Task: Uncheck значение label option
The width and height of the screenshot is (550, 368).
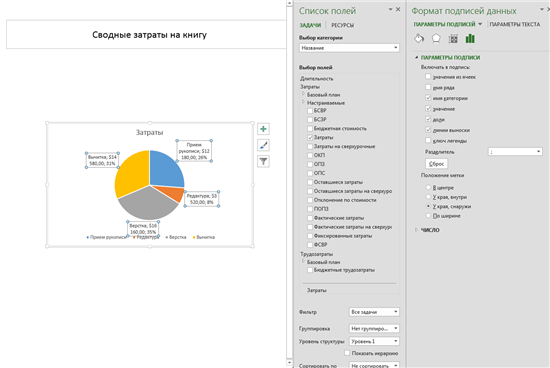Action: (x=428, y=108)
